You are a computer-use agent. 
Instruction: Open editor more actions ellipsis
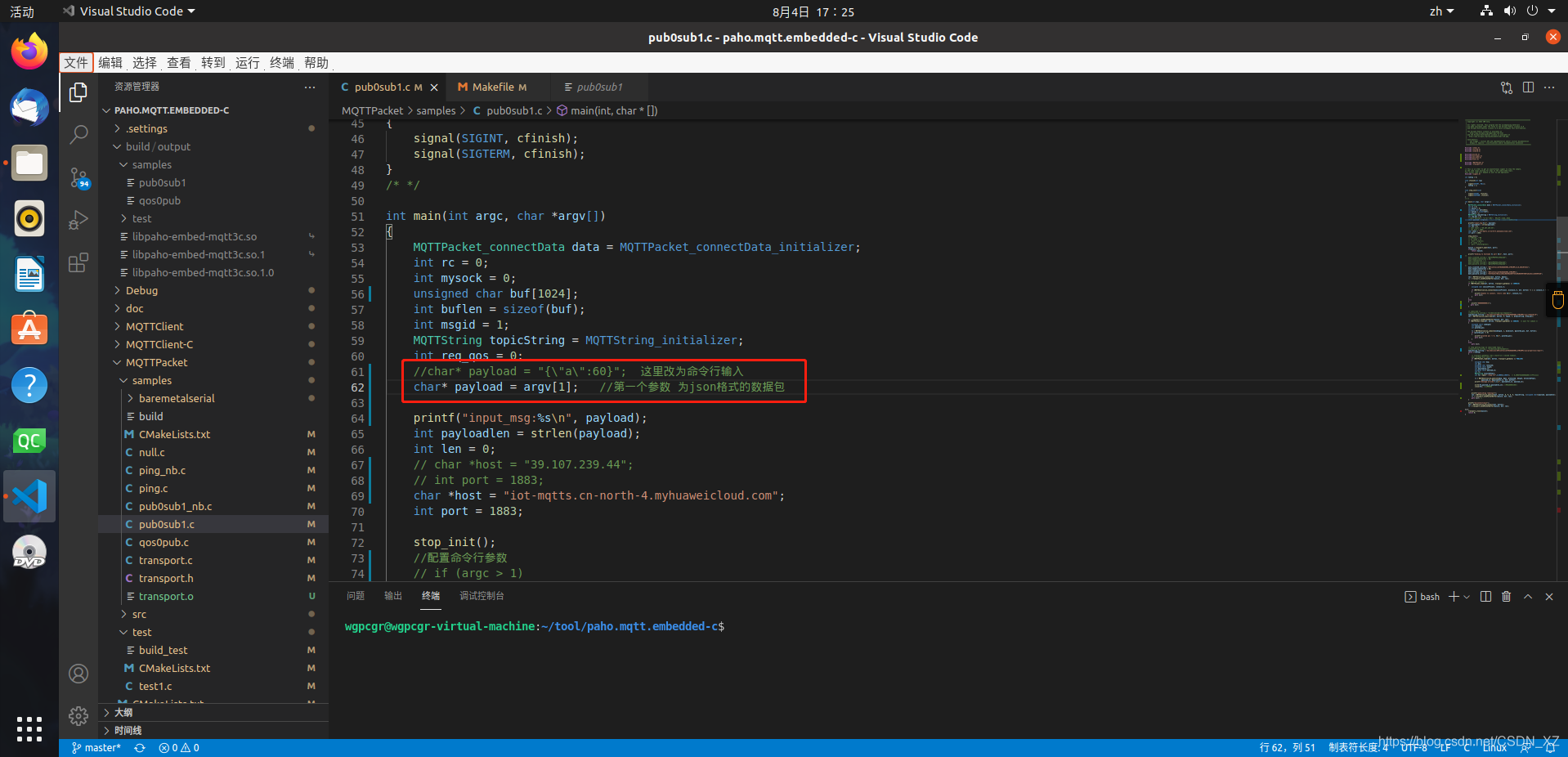click(1549, 87)
